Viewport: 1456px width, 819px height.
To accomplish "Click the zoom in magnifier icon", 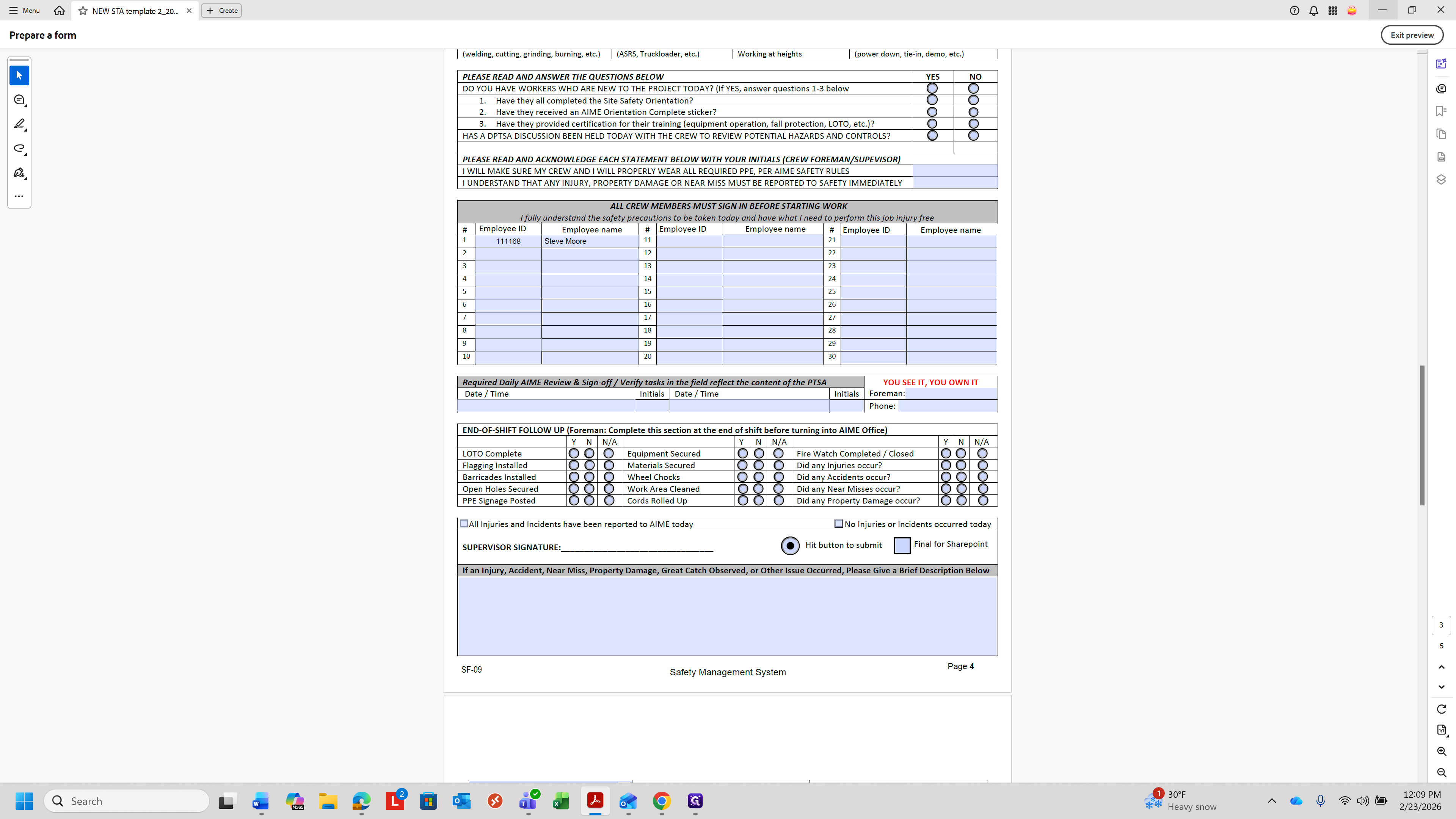I will [1441, 751].
